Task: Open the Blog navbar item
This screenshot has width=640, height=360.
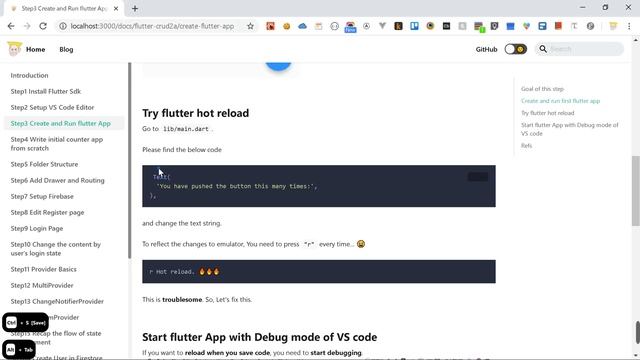Action: click(x=66, y=49)
